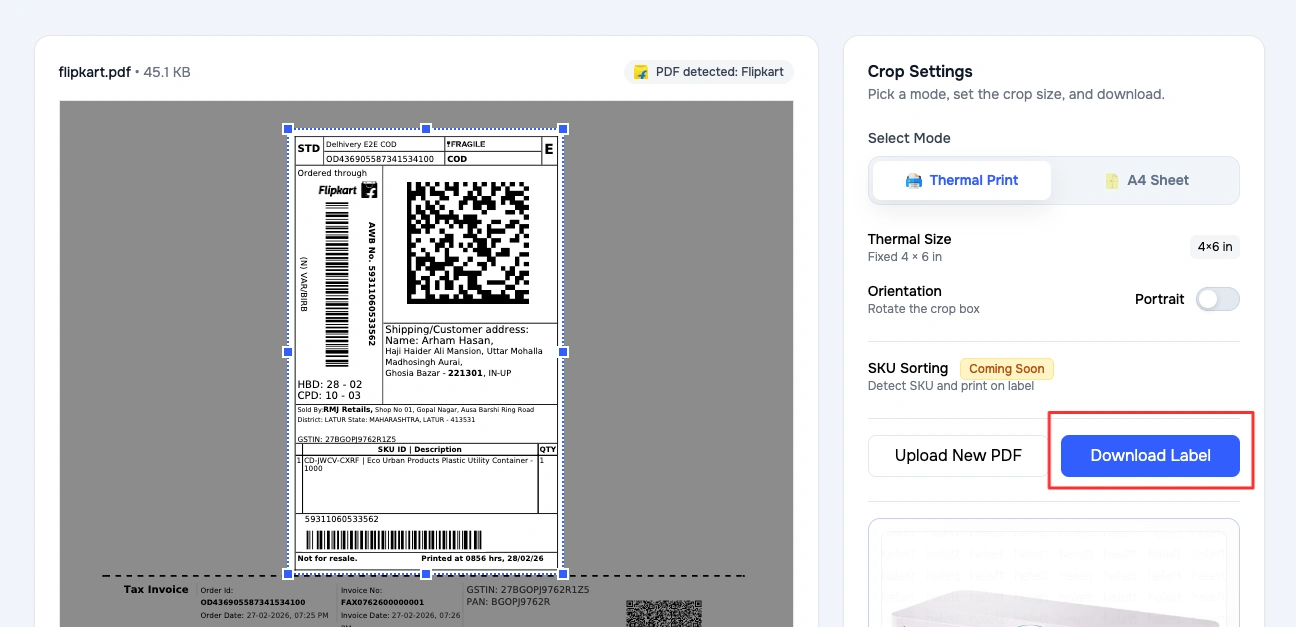
Task: Toggle the Orientation Portrait switch
Action: pos(1217,299)
